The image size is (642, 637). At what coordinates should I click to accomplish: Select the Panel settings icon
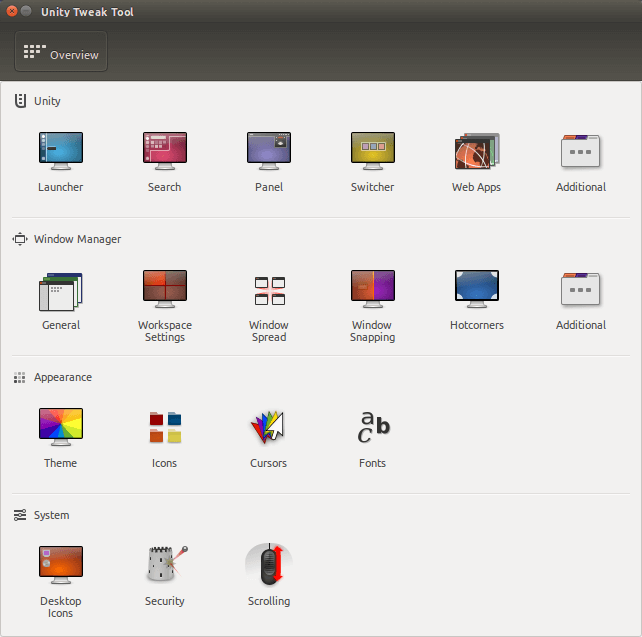pos(269,151)
